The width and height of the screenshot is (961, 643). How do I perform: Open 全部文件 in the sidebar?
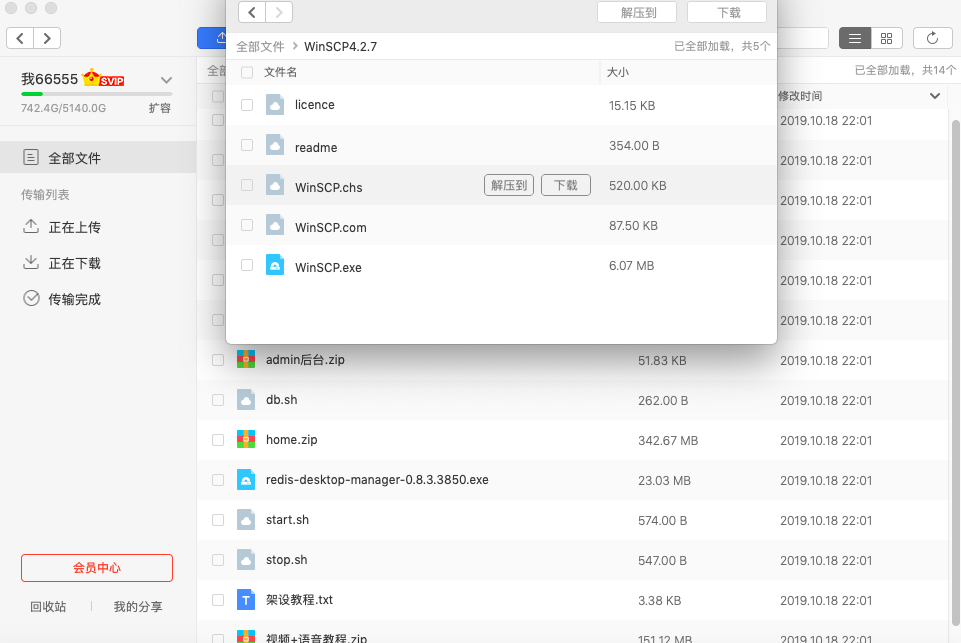point(75,158)
